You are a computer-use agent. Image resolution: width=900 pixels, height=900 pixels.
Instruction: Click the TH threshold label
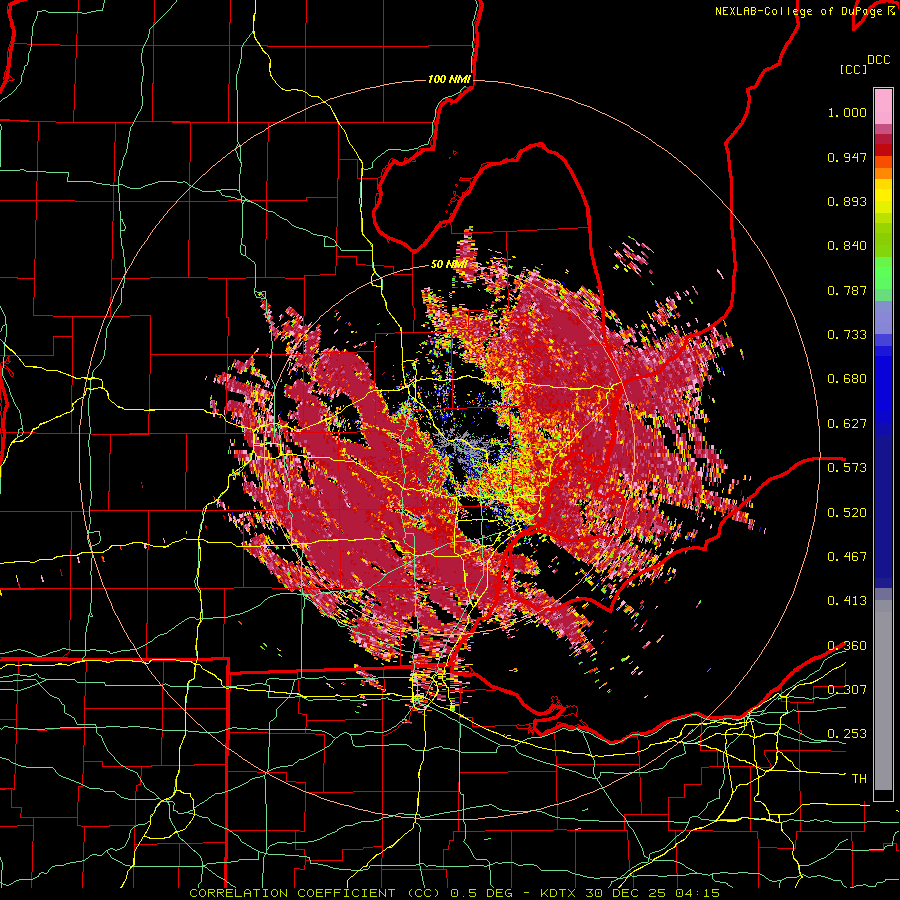859,779
